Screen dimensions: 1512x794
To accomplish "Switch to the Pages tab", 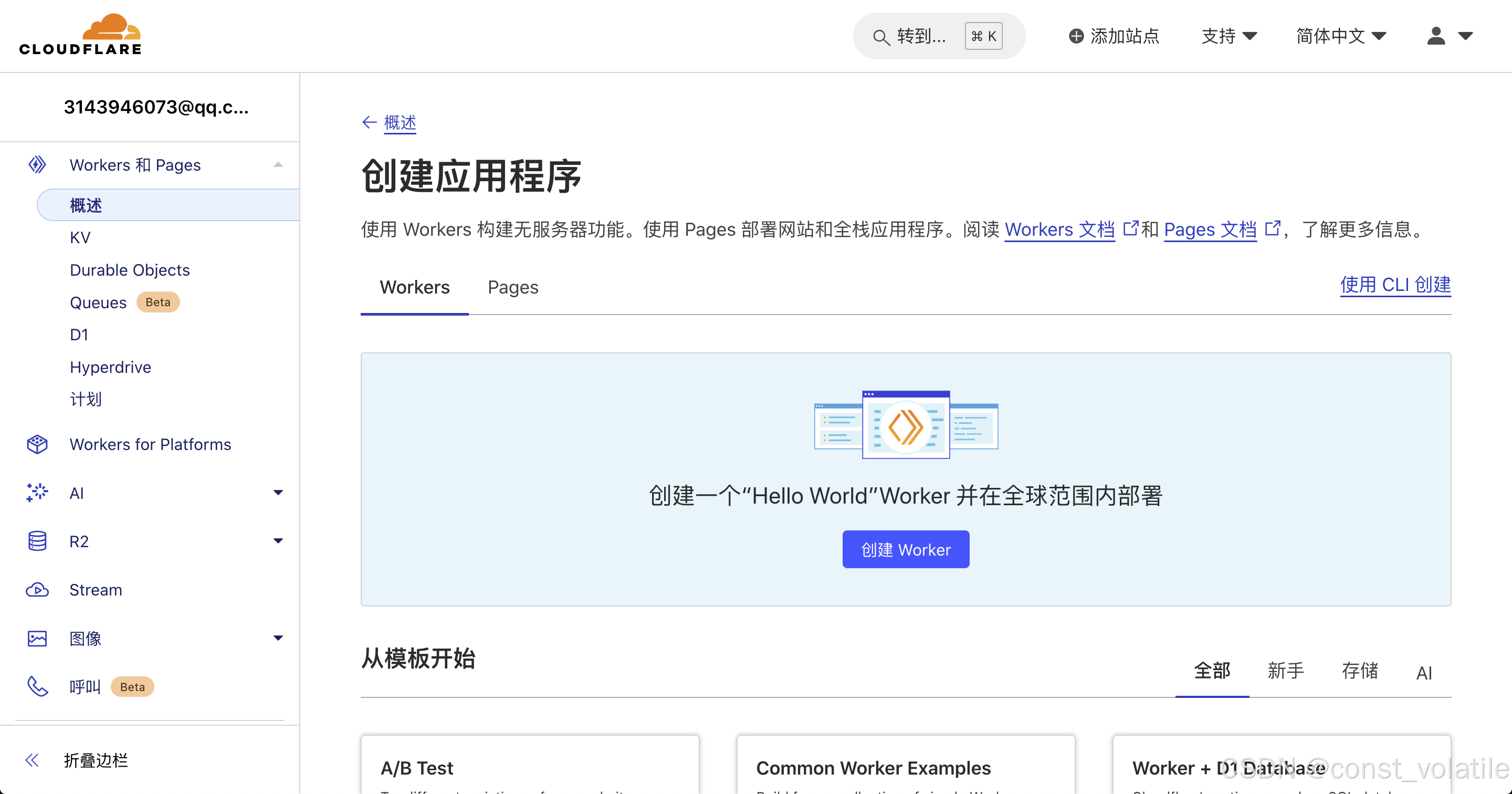I will 512,287.
